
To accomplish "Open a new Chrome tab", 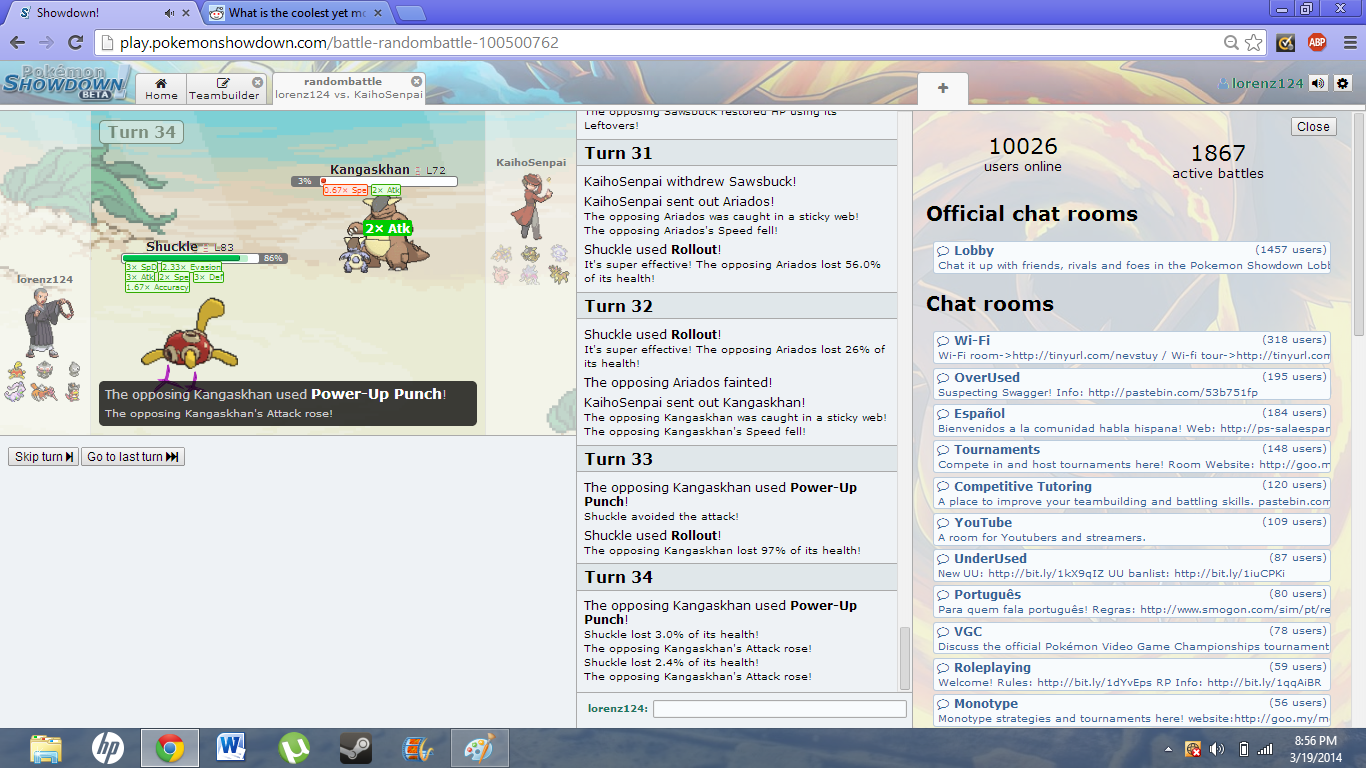I will 410,13.
